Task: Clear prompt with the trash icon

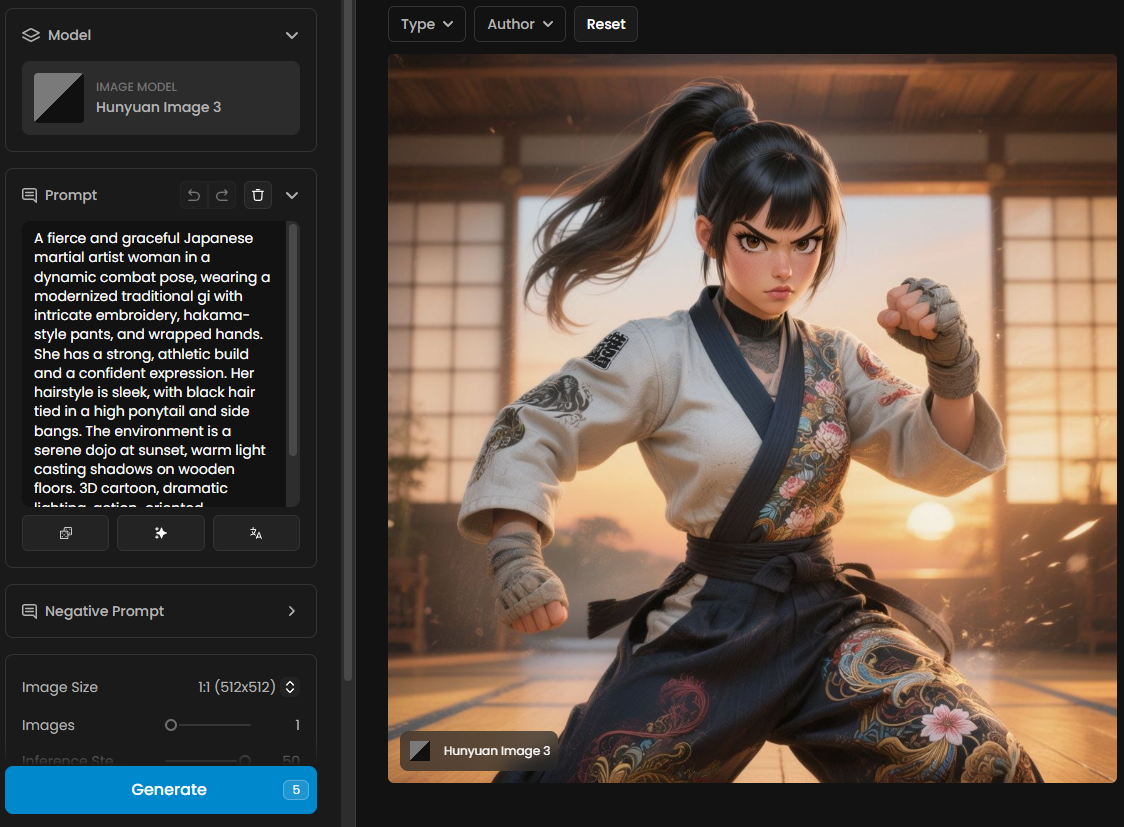Action: coord(258,195)
